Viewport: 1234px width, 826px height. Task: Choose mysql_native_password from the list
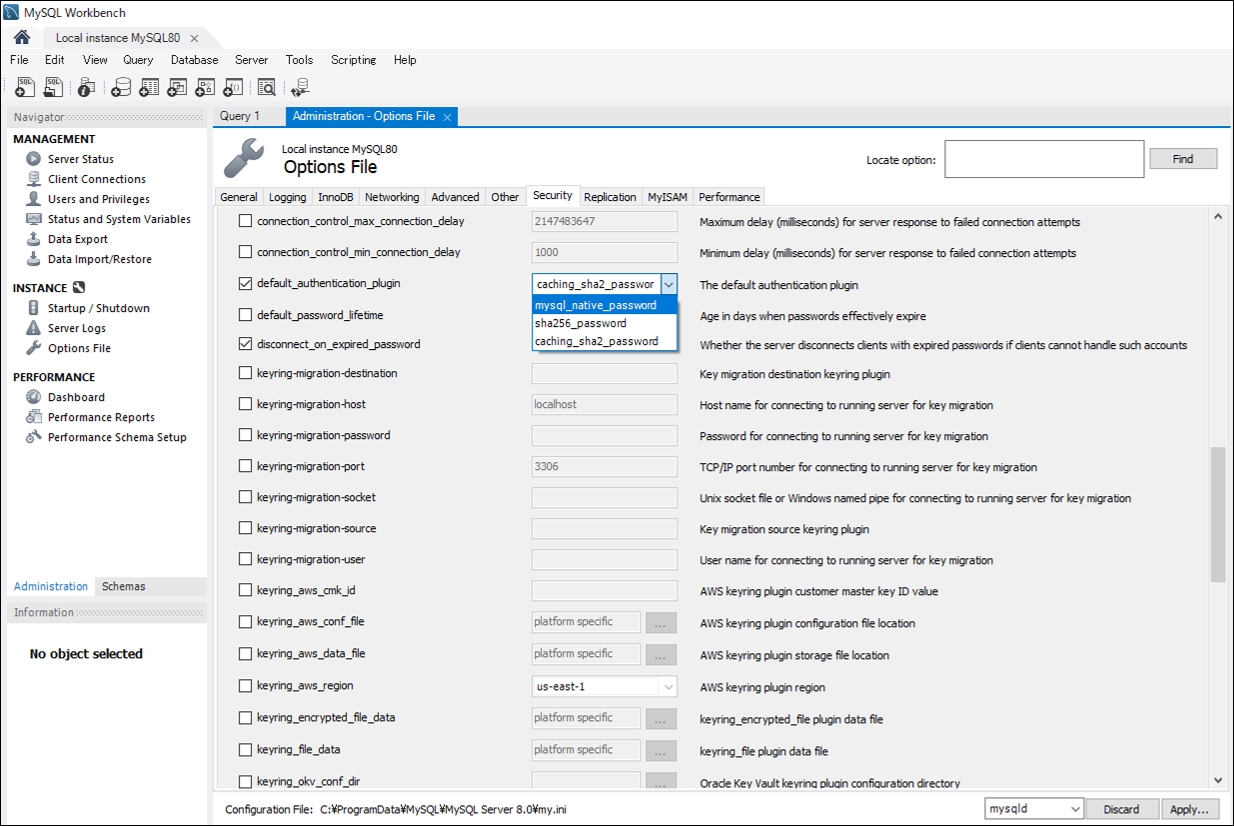[x=605, y=305]
